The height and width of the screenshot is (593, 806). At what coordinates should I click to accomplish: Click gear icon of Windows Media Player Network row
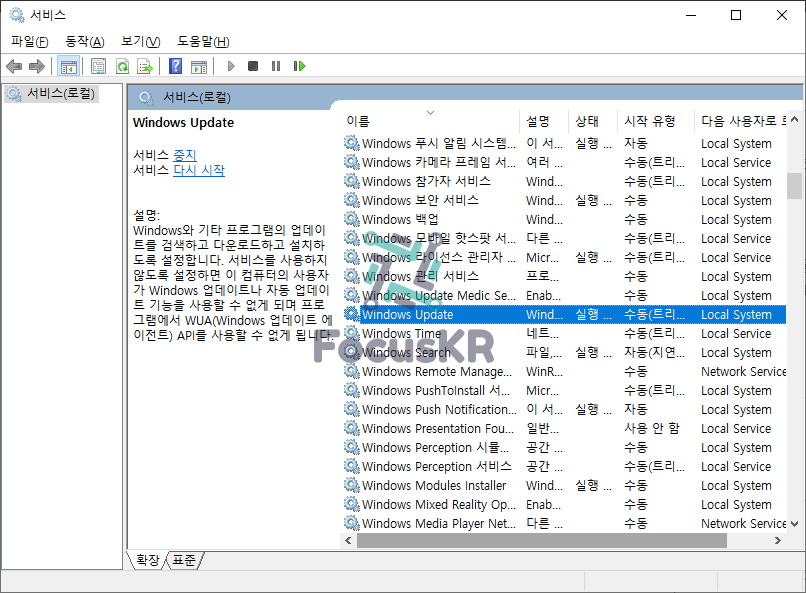click(352, 523)
